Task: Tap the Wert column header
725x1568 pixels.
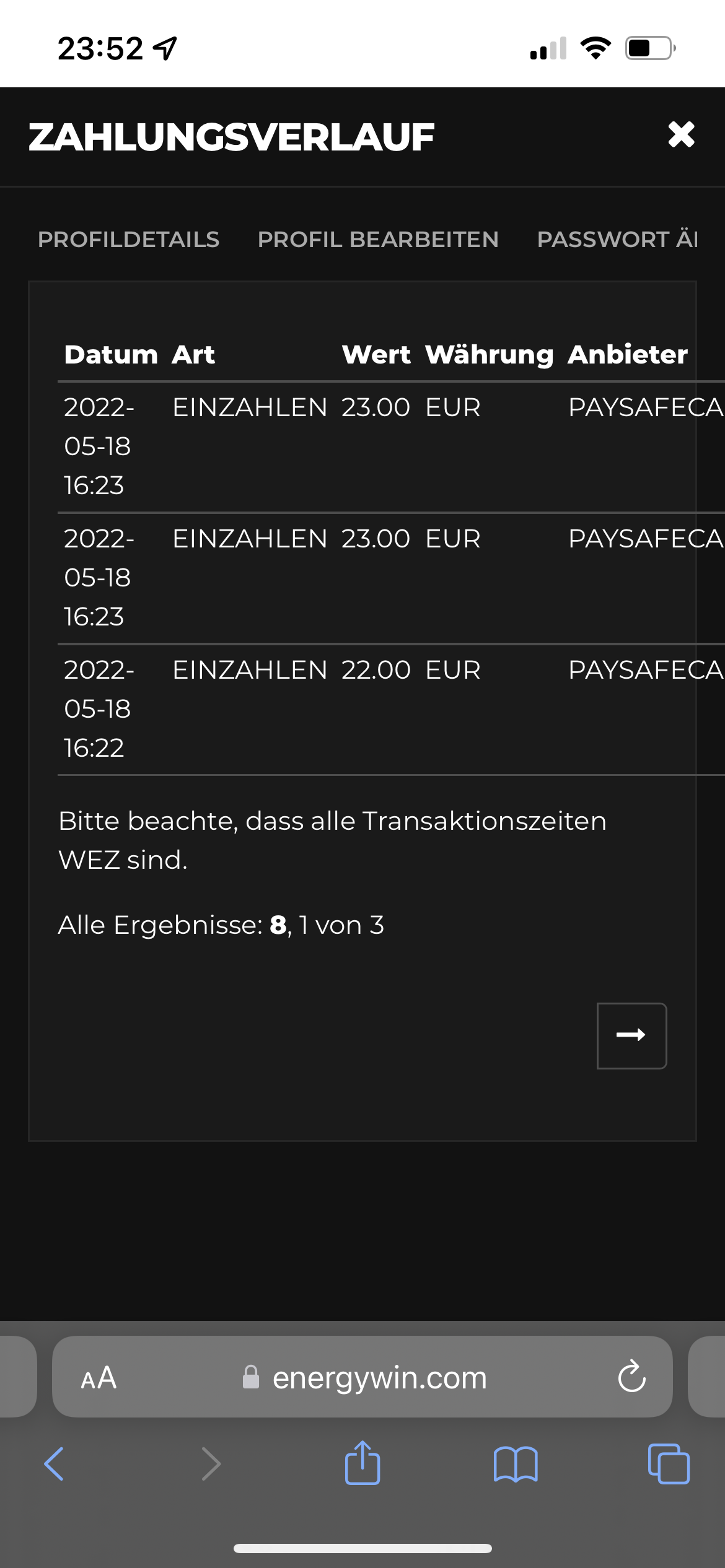Action: pyautogui.click(x=376, y=355)
